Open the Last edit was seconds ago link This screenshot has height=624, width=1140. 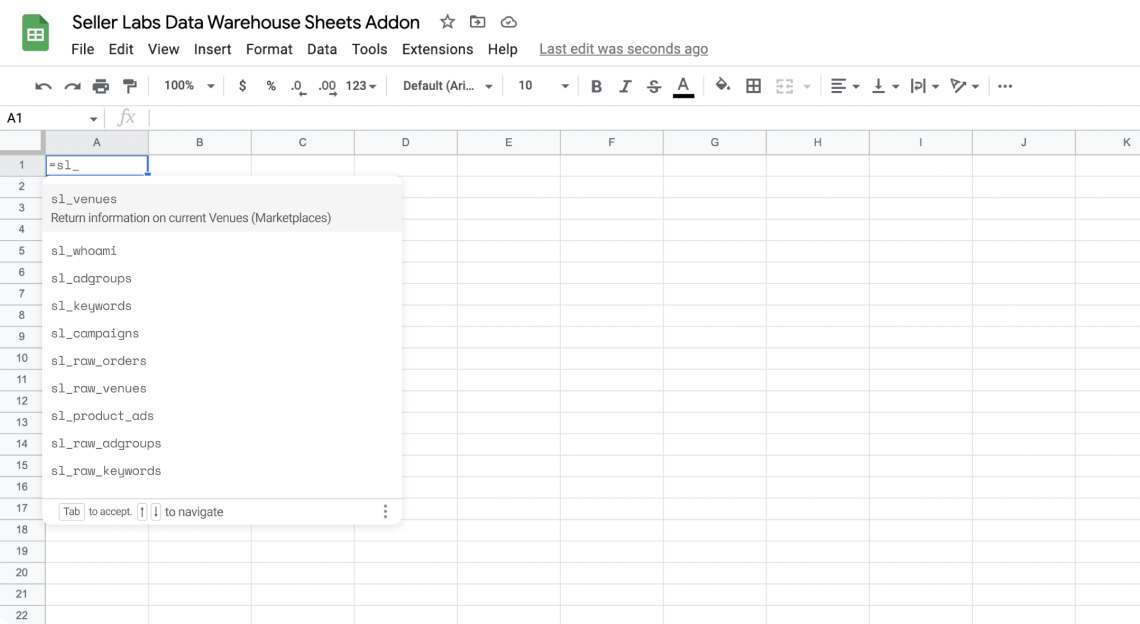coord(623,49)
